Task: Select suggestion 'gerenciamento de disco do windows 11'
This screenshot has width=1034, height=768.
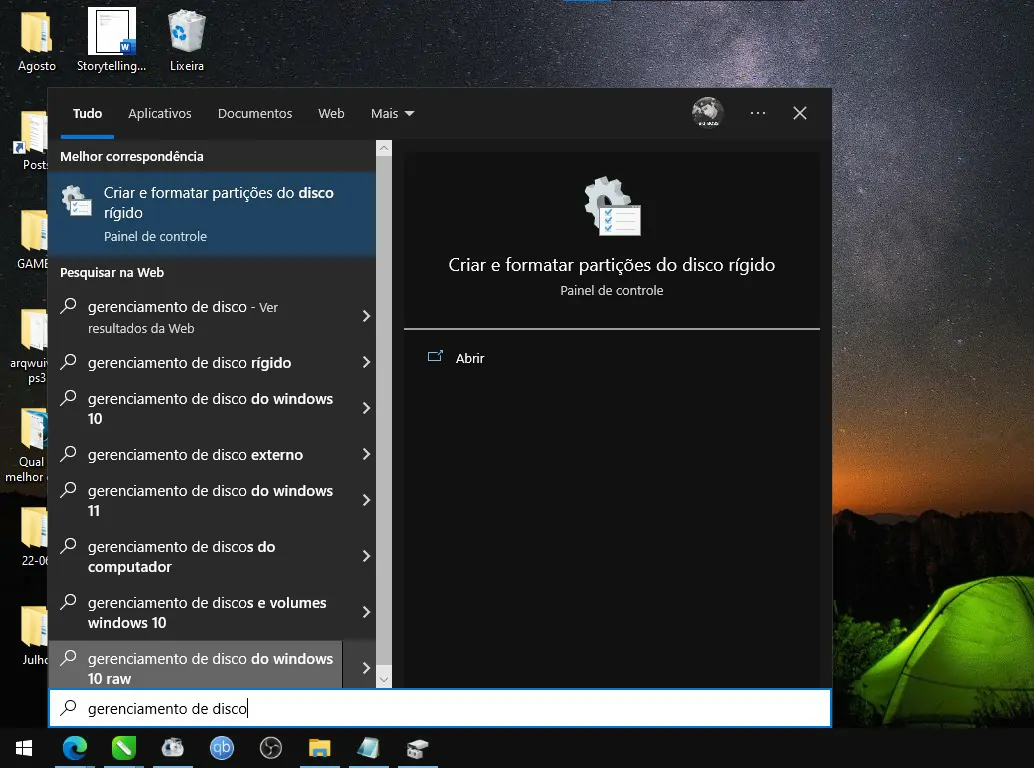Action: tap(197, 500)
